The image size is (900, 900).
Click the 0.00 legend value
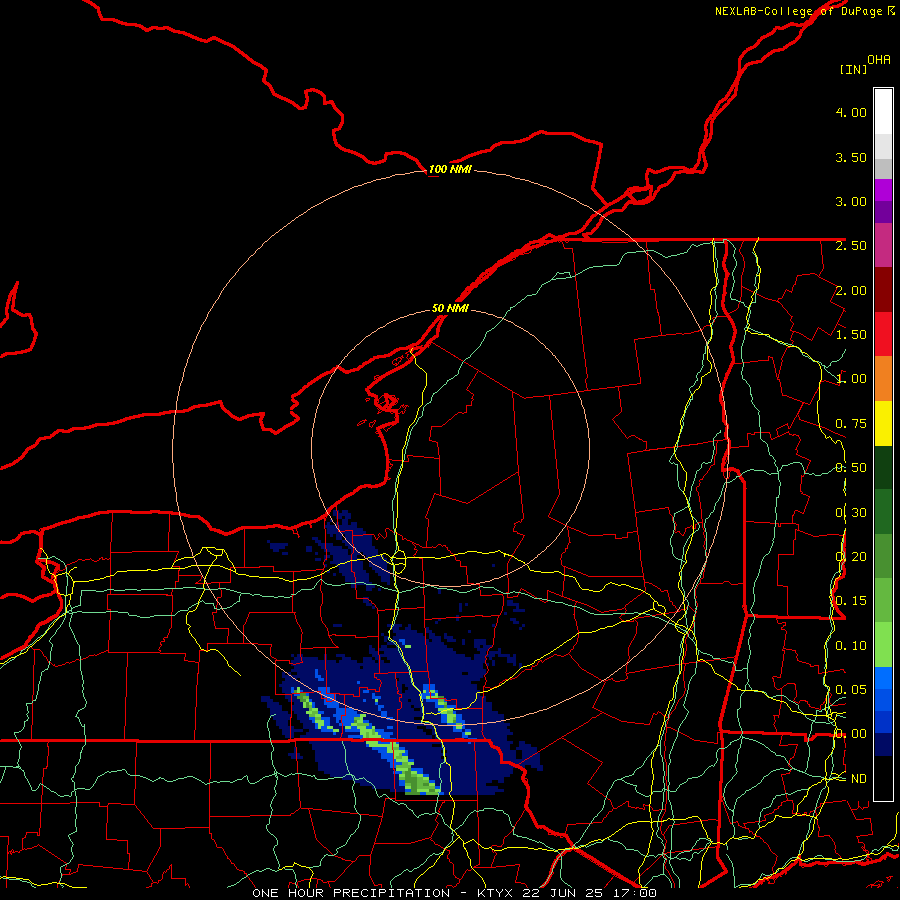(x=851, y=734)
